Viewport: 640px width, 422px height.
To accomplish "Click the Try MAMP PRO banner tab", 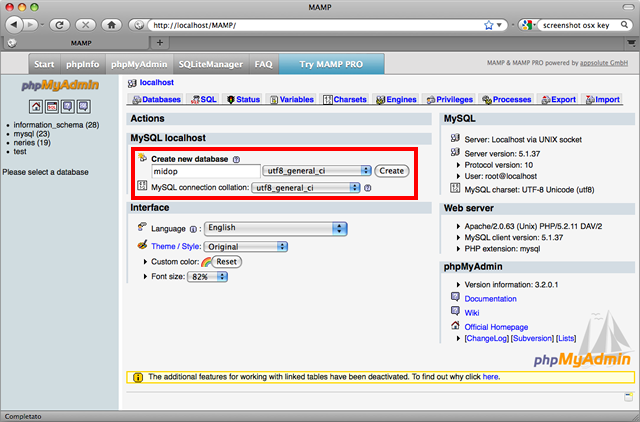I will [x=331, y=64].
